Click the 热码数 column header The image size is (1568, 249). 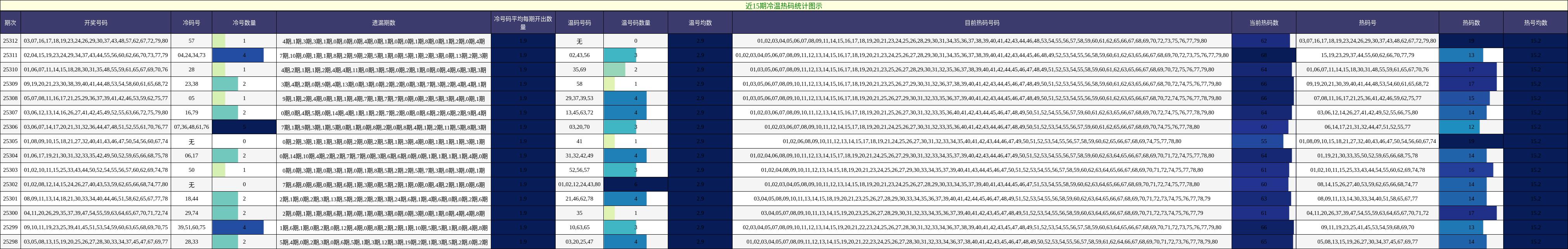pyautogui.click(x=1471, y=22)
